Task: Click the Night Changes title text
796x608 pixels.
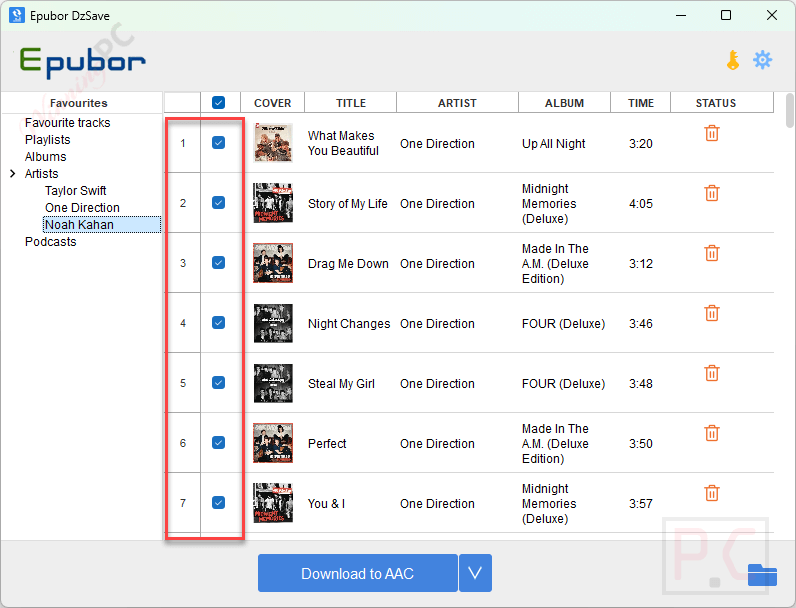Action: [349, 323]
